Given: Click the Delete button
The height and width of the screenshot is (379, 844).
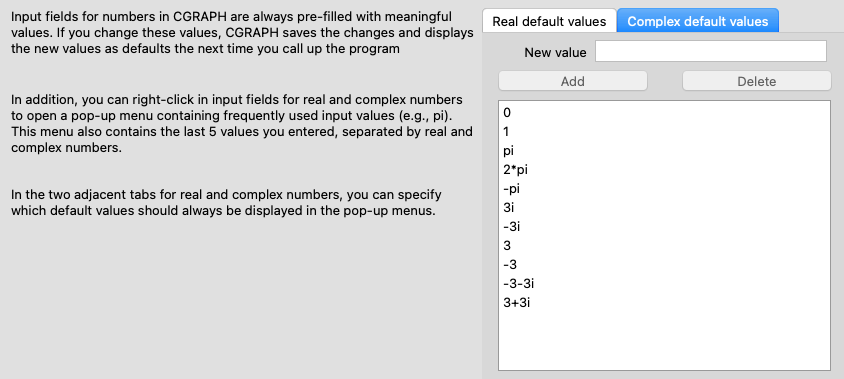Looking at the screenshot, I should click(757, 81).
